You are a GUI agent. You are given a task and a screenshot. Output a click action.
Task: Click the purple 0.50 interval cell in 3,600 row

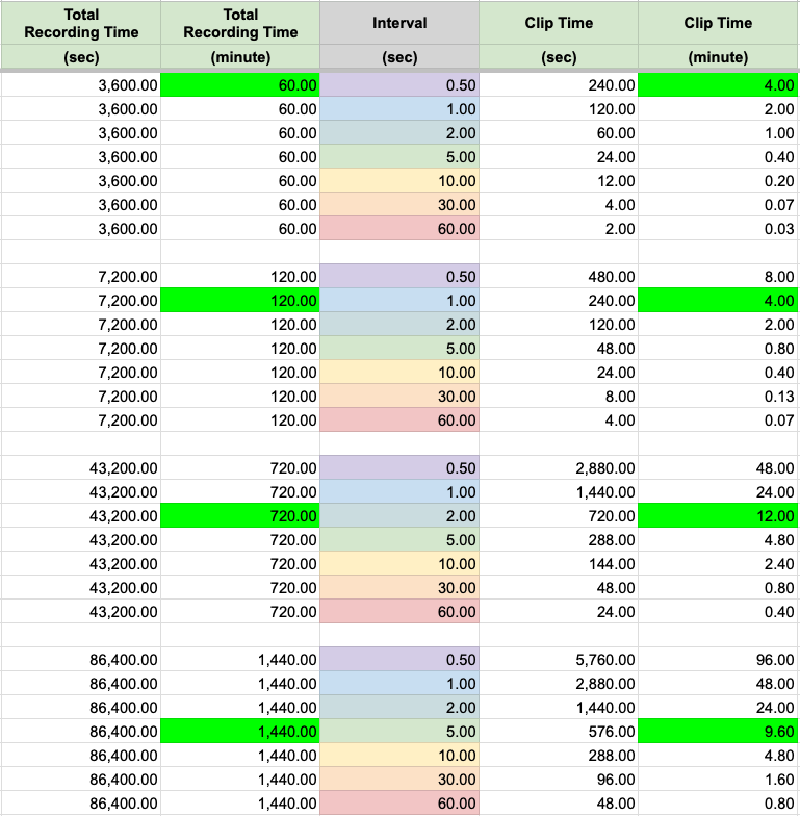click(x=399, y=86)
